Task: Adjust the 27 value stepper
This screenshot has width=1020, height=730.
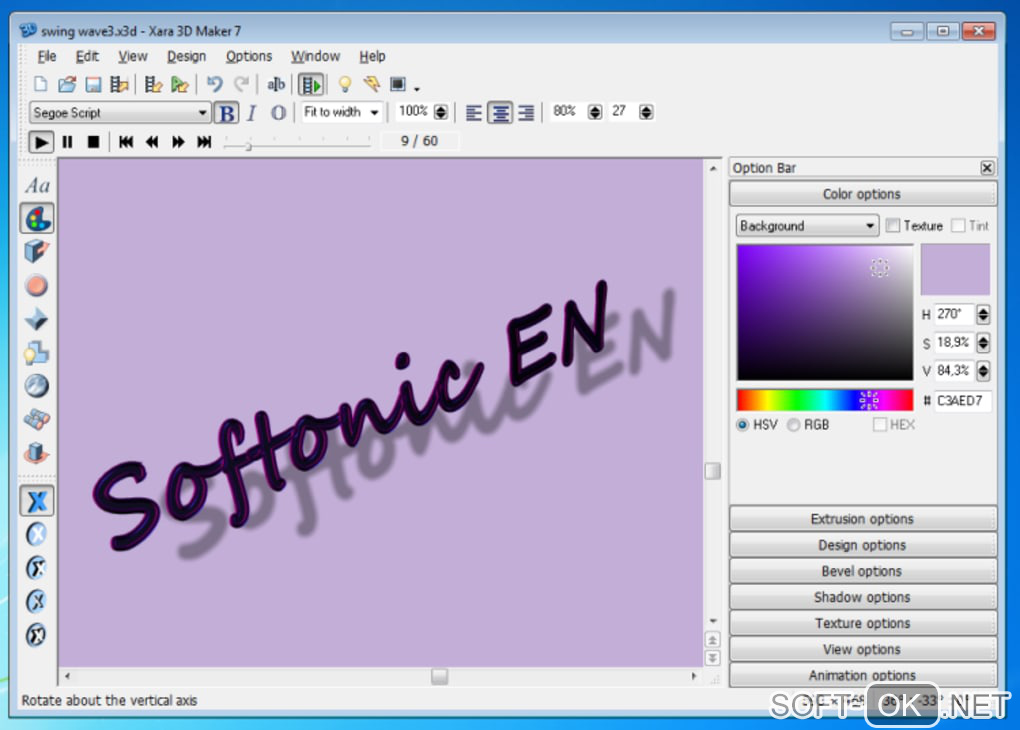Action: point(646,112)
